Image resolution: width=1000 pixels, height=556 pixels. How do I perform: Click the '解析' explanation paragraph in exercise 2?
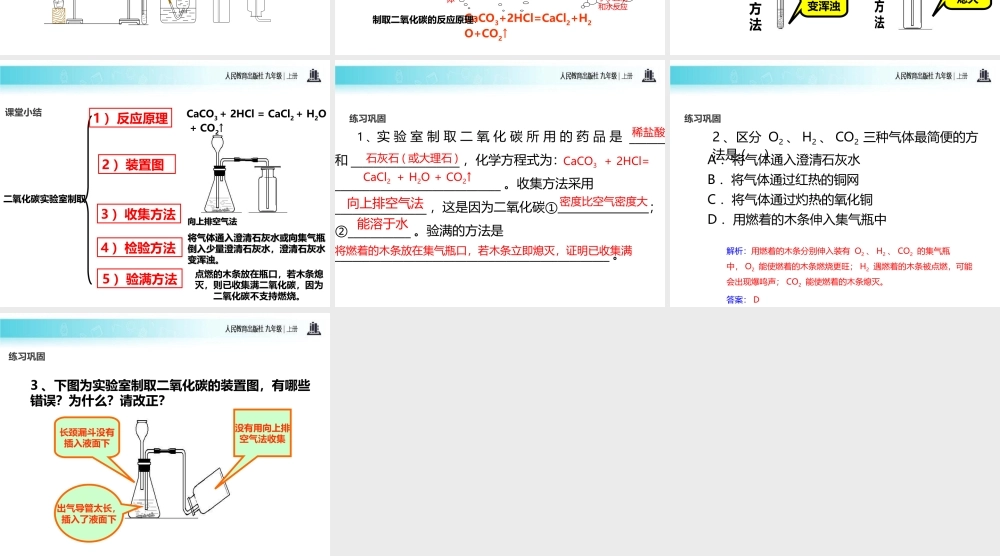(x=849, y=266)
